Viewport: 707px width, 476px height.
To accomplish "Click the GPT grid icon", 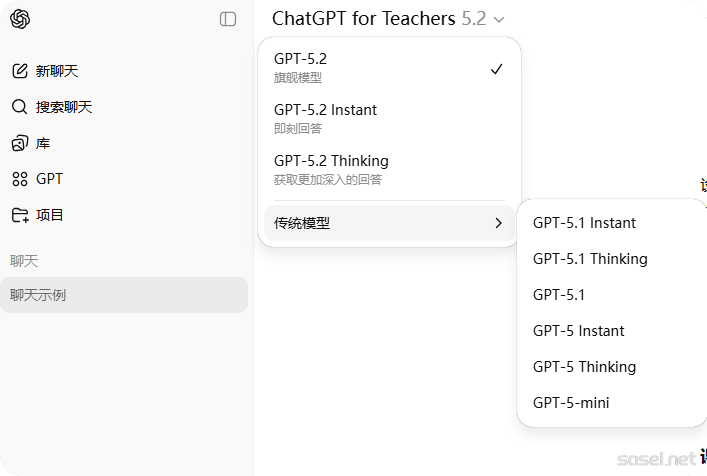I will tap(20, 179).
